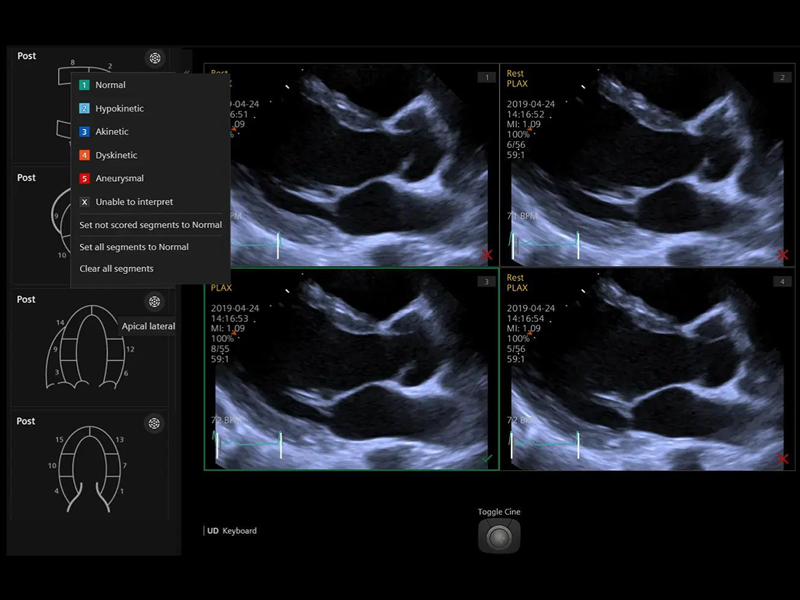Image resolution: width=800 pixels, height=600 pixels.
Task: Select the light blue Hypokinetic score
Action: click(x=118, y=108)
